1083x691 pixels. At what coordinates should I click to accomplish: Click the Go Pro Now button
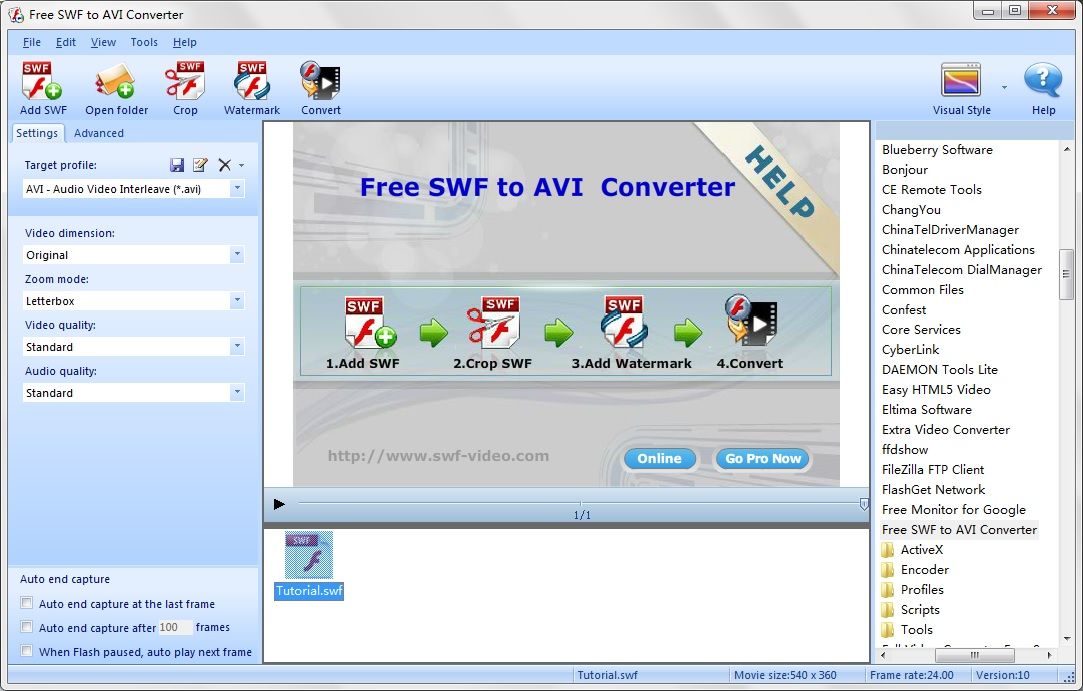pos(763,458)
